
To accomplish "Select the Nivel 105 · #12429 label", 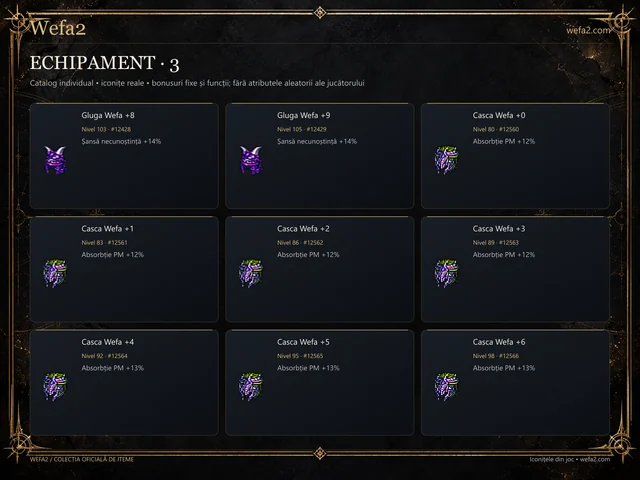I will pyautogui.click(x=302, y=129).
